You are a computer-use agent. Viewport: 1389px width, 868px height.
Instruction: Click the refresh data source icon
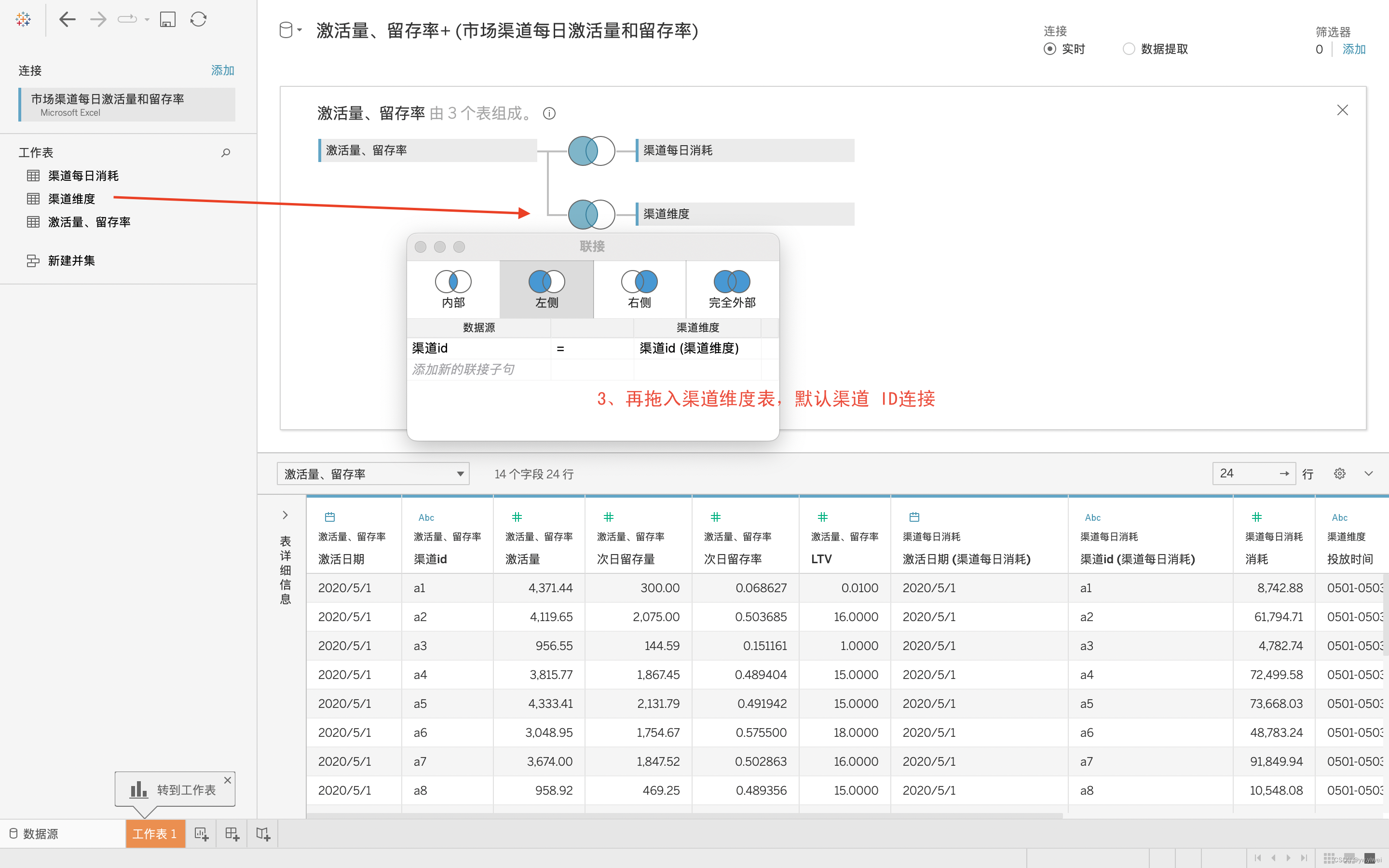199,19
